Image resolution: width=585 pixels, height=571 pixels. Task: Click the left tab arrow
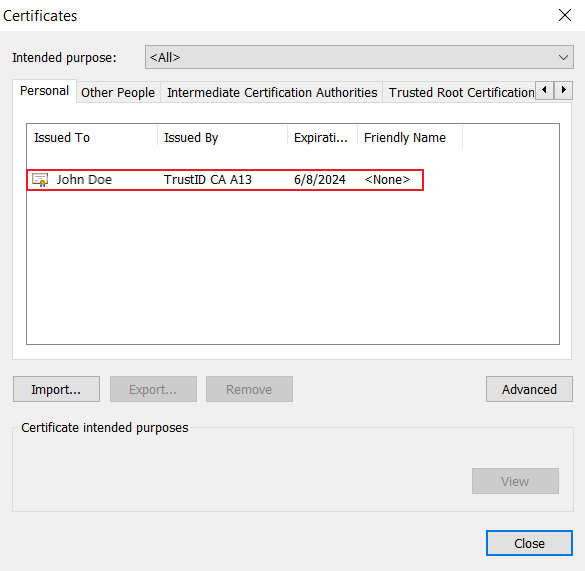[544, 90]
